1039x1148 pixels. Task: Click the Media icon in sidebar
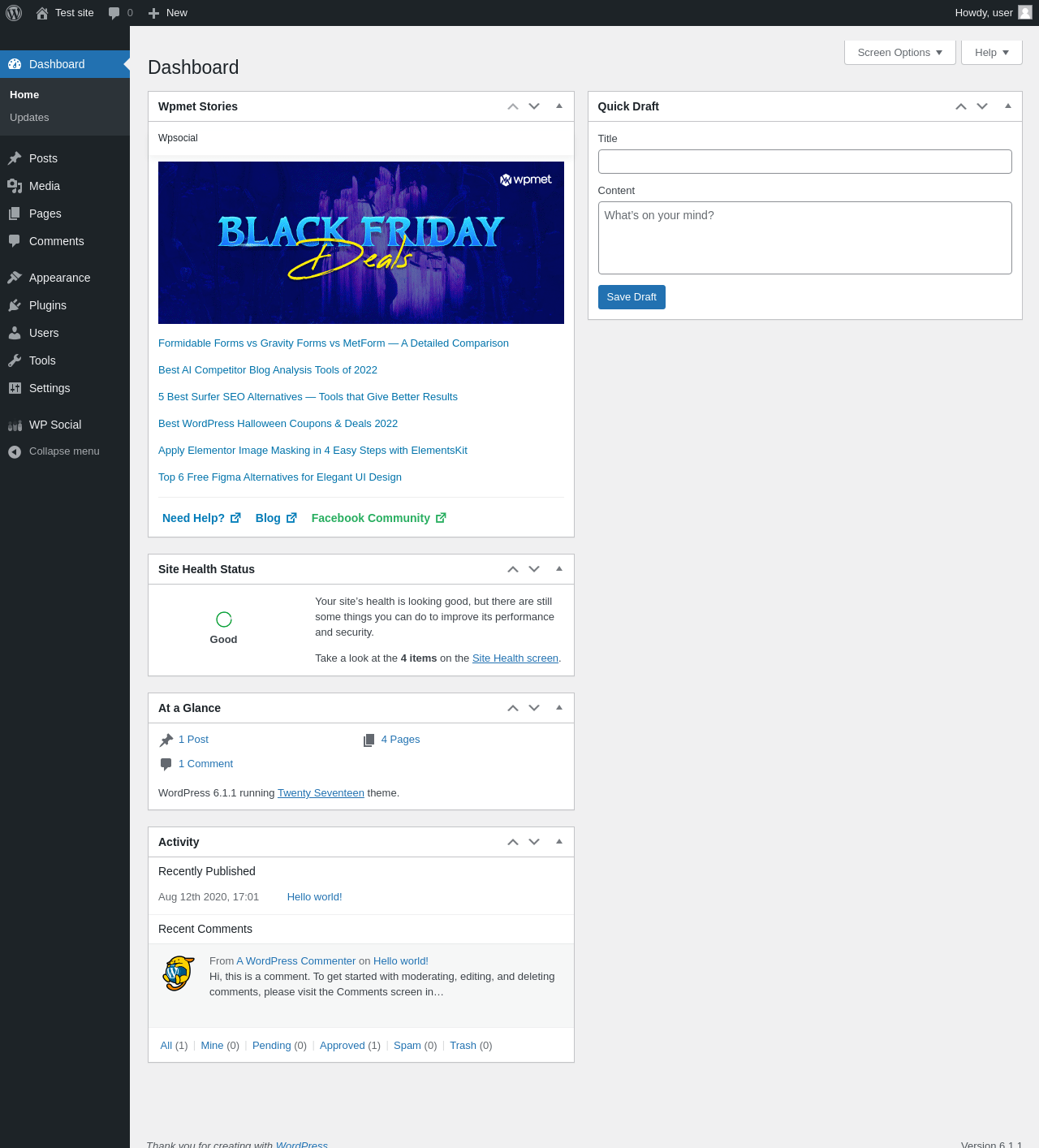pos(15,186)
